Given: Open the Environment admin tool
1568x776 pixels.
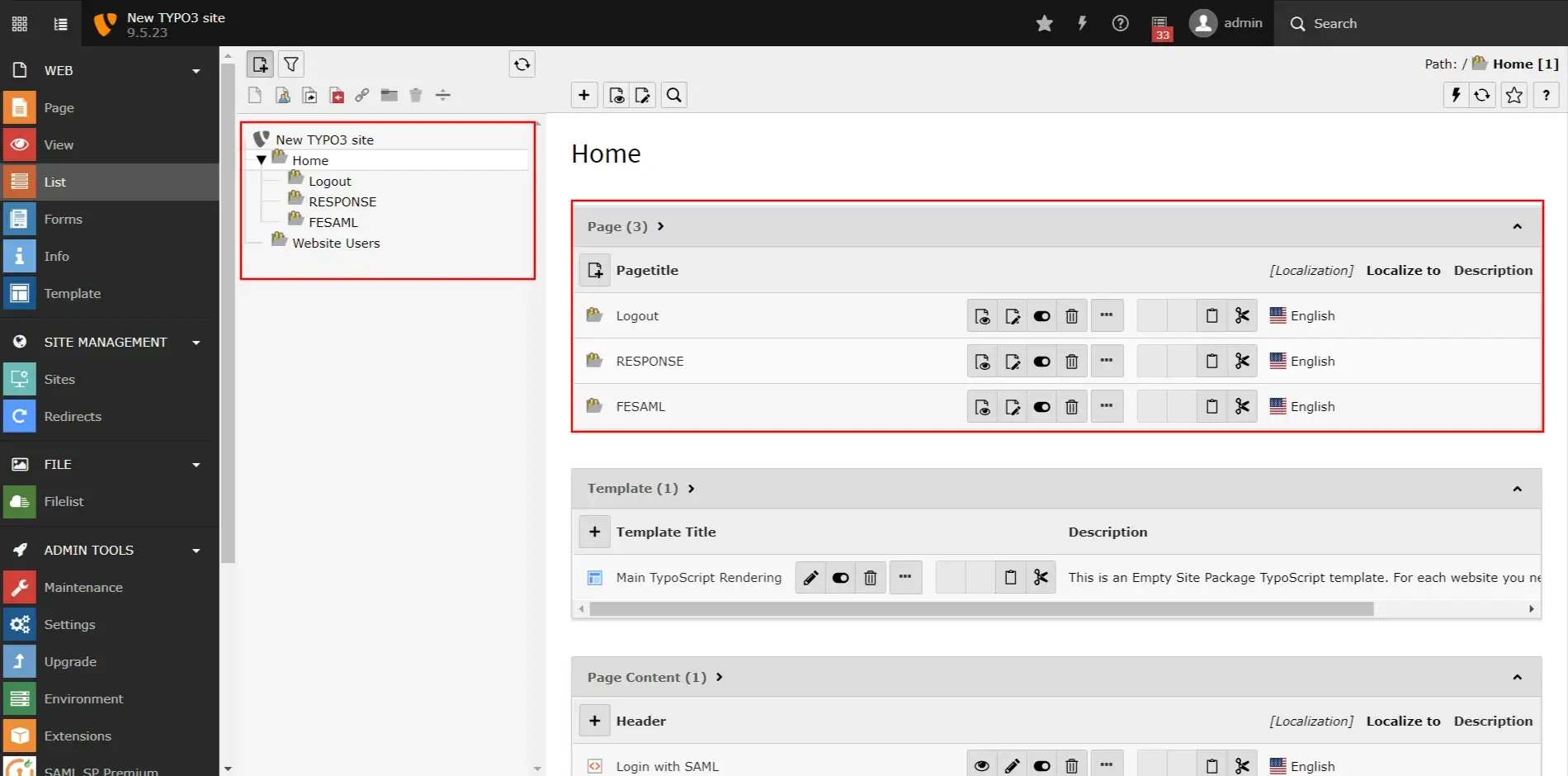Looking at the screenshot, I should 110,698.
